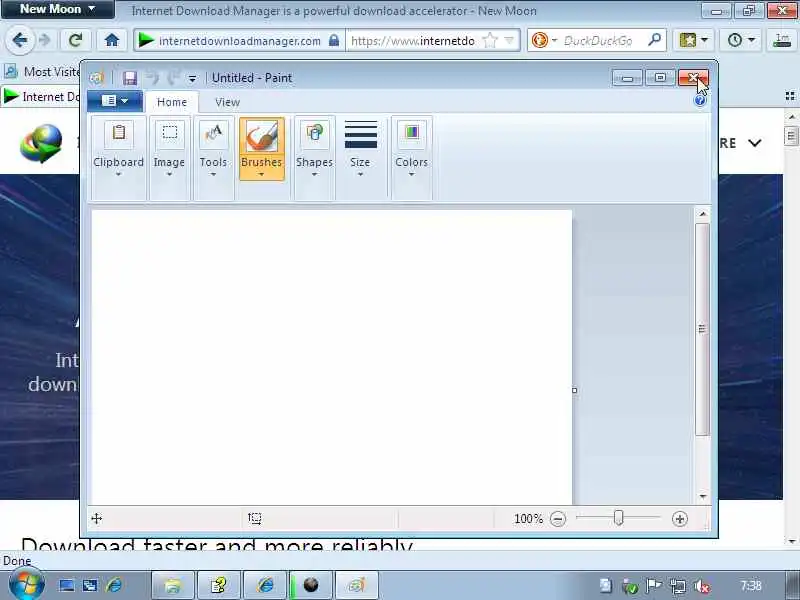The image size is (800, 600).
Task: Click the browser Forward arrow button
Action: [45, 40]
